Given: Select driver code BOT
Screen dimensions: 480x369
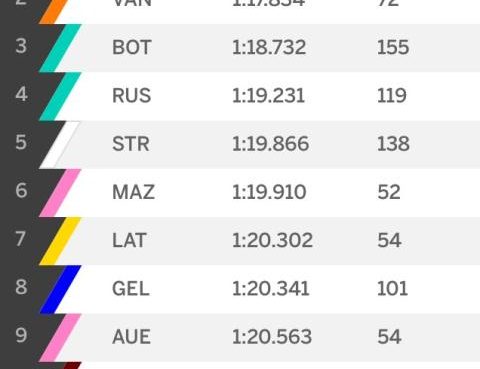Looking at the screenshot, I should pyautogui.click(x=132, y=47).
